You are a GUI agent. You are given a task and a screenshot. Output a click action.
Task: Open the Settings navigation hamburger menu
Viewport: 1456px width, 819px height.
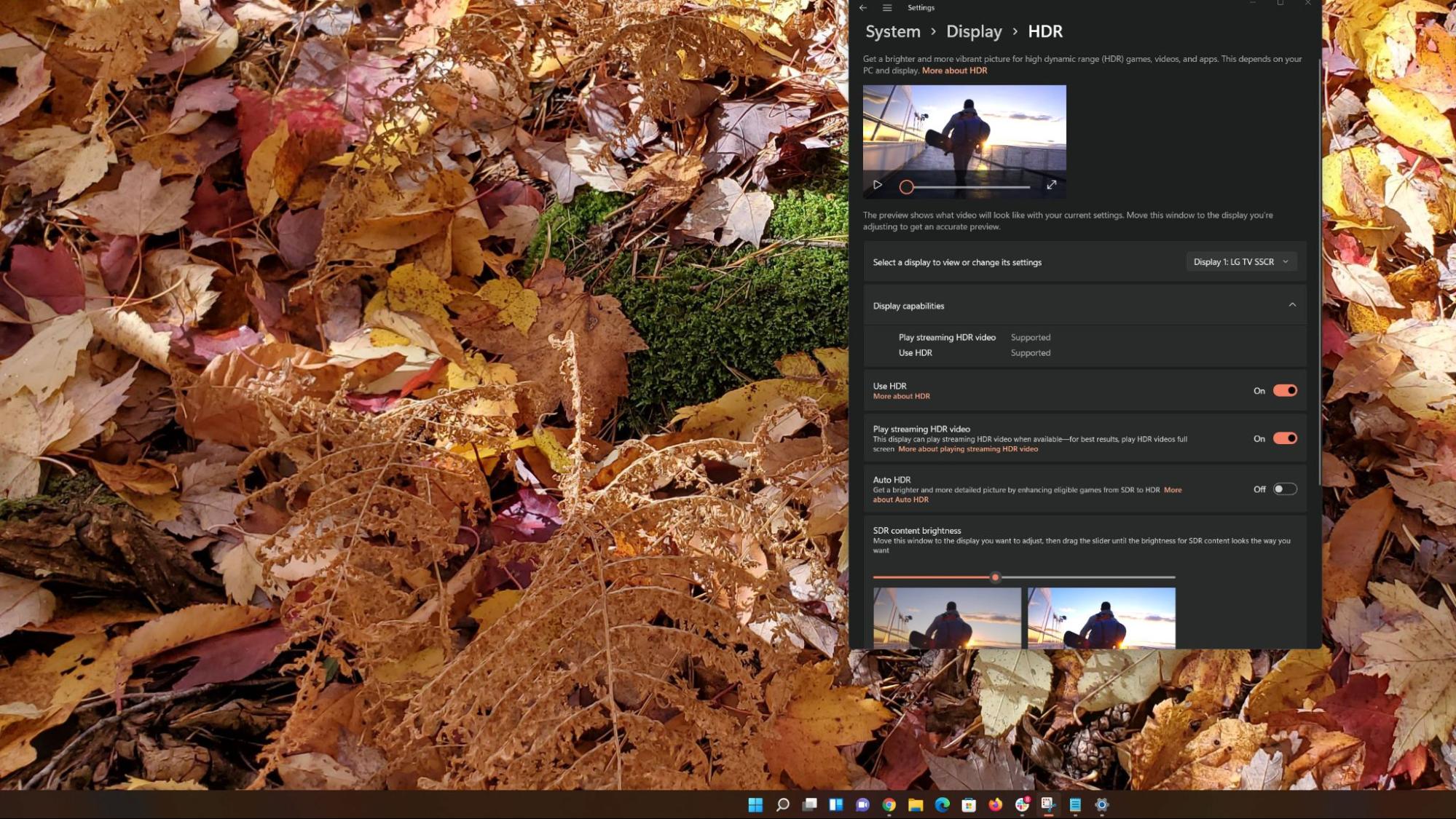[x=887, y=7]
